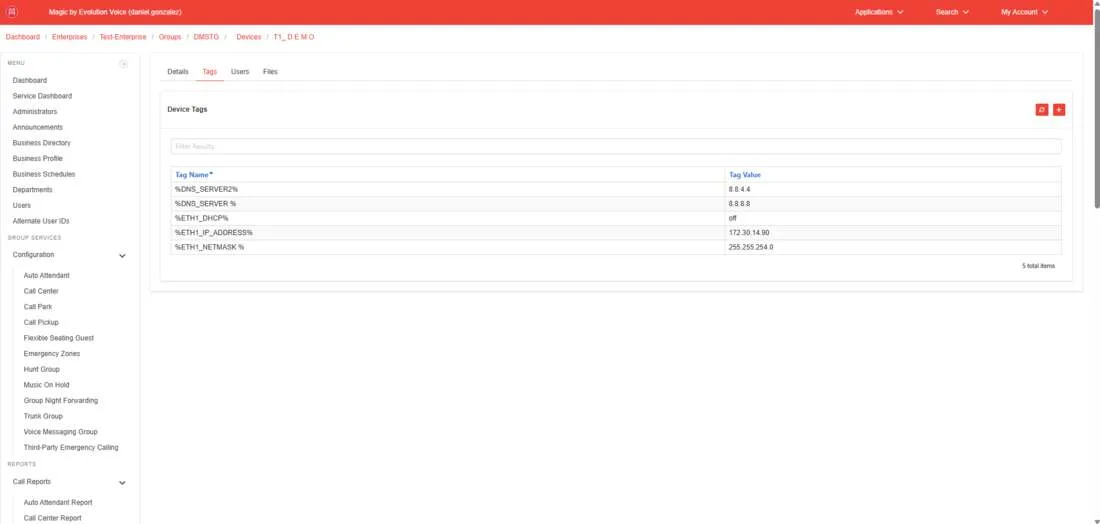The height and width of the screenshot is (524, 1100).
Task: Switch to the Users tab
Action: coord(240,72)
